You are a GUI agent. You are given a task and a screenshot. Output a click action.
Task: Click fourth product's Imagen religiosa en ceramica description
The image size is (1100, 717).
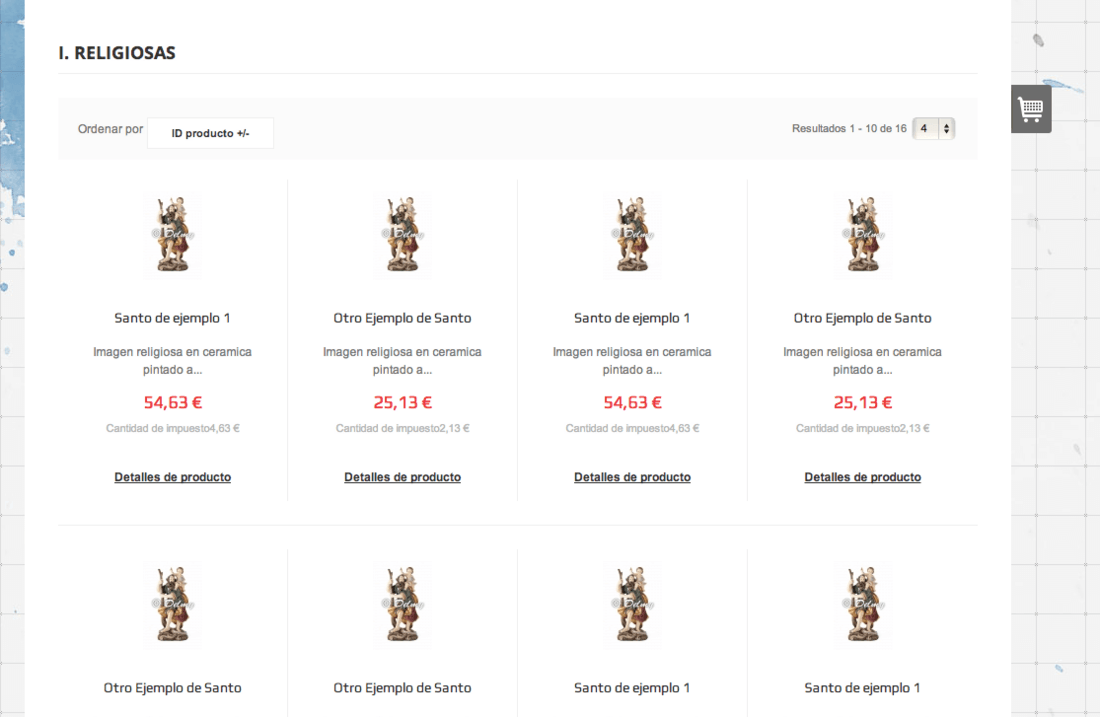[x=862, y=361]
